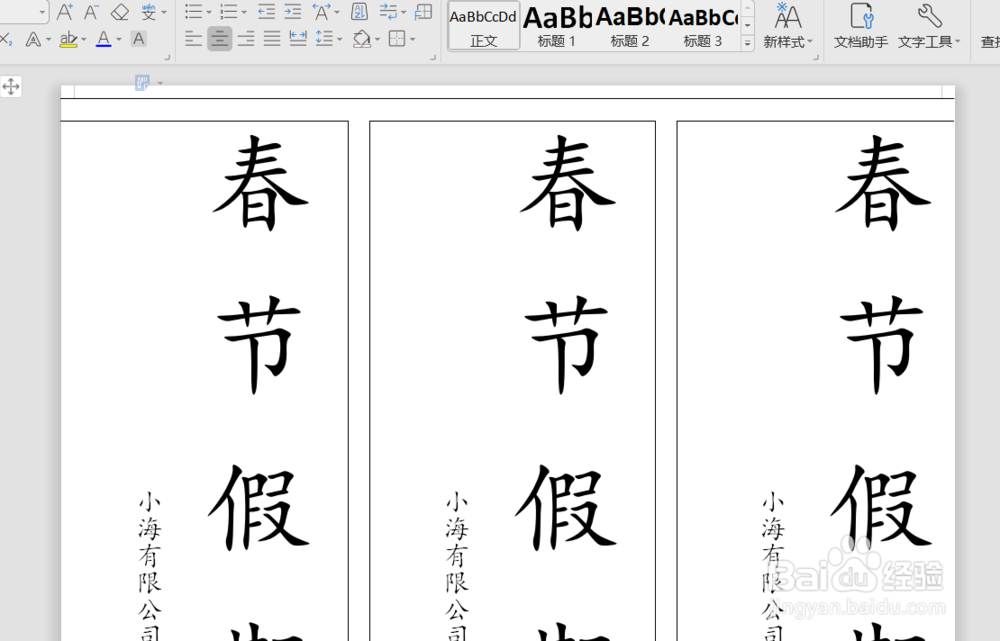
Task: Expand the full style gallery
Action: 747,43
